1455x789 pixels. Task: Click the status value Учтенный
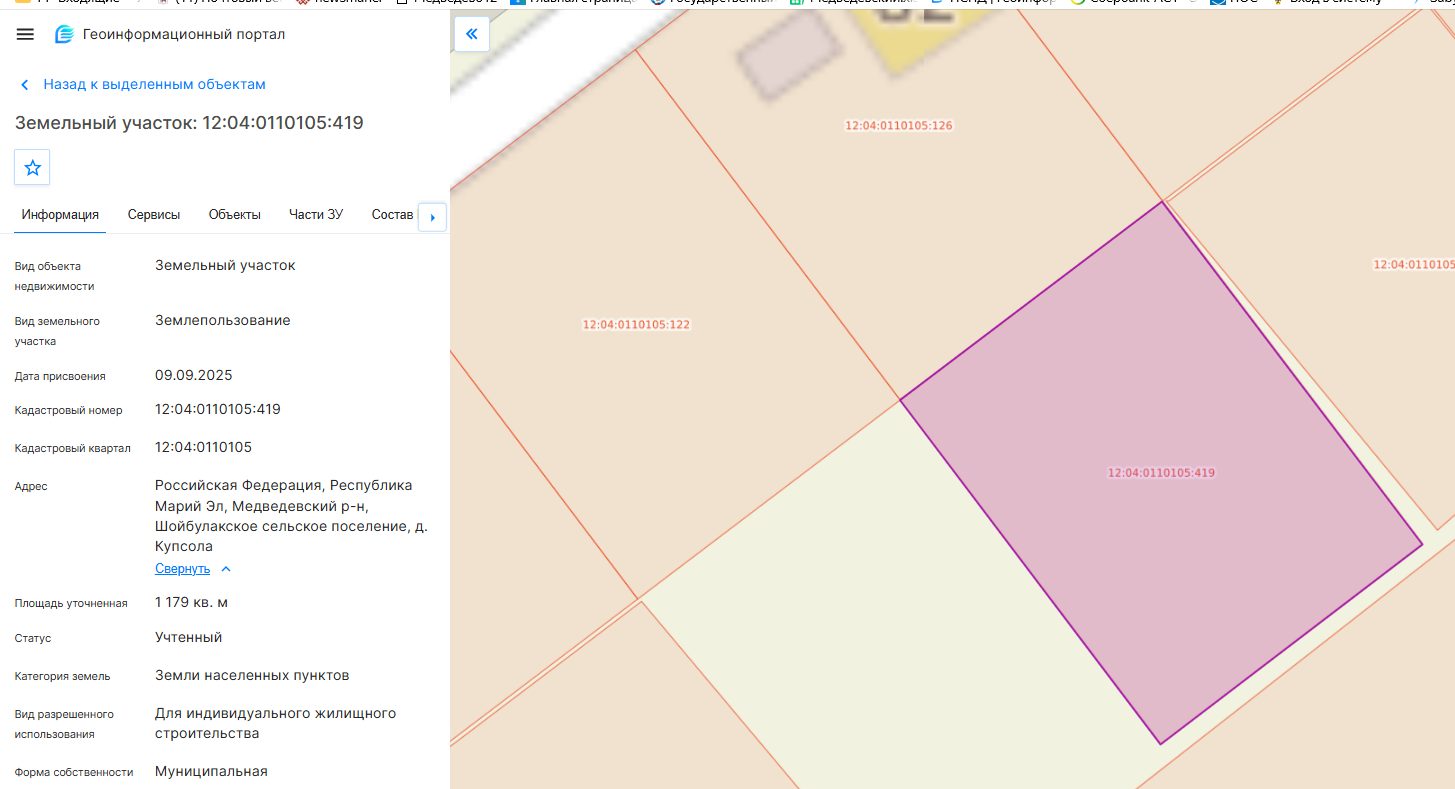189,637
